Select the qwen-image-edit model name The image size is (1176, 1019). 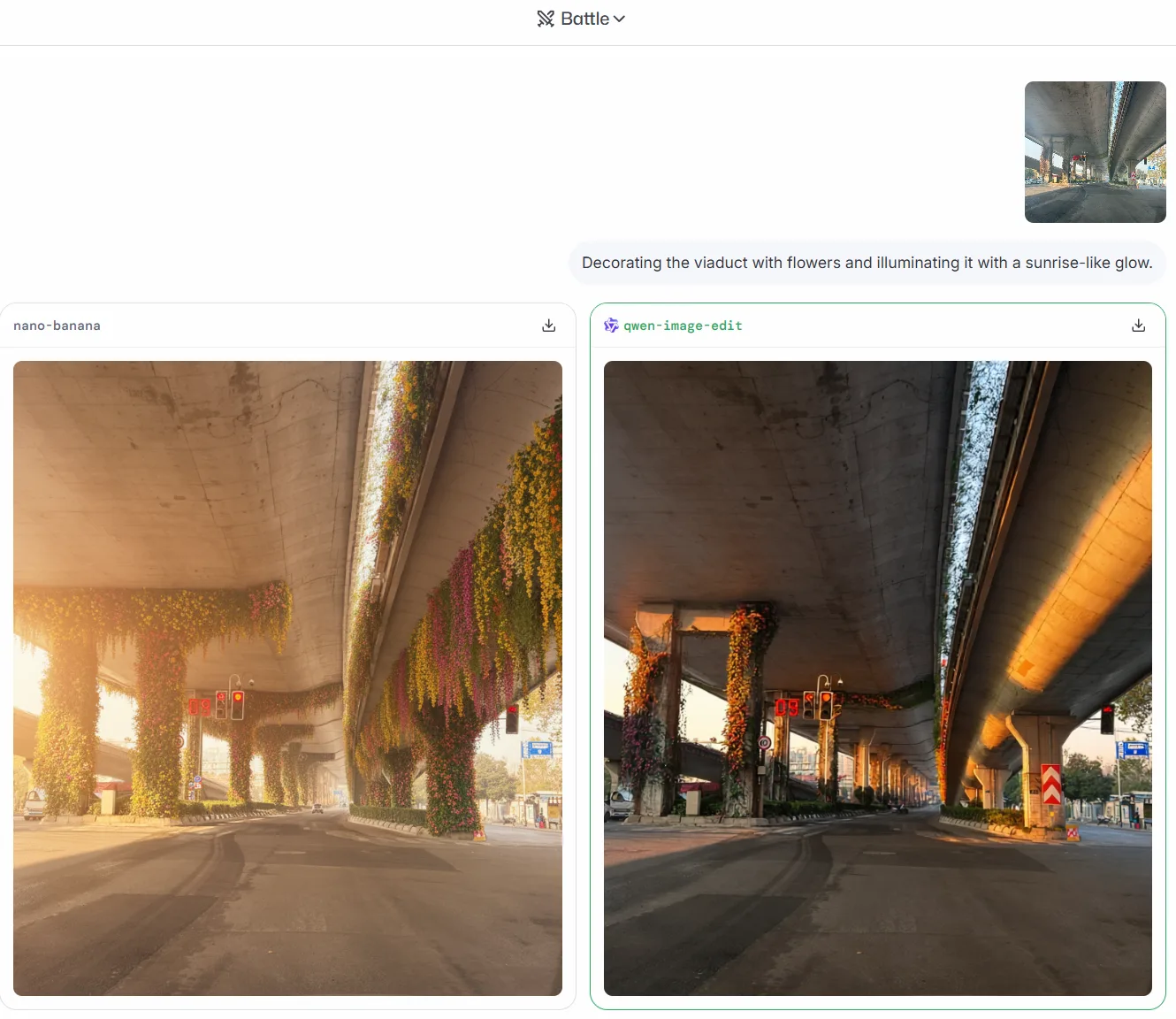click(x=683, y=326)
